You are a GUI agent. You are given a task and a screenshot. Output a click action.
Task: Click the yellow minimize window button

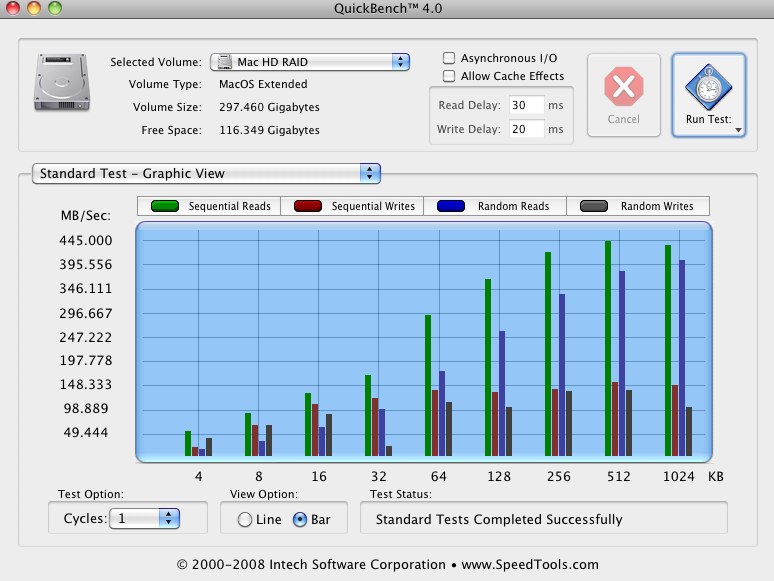tap(34, 7)
